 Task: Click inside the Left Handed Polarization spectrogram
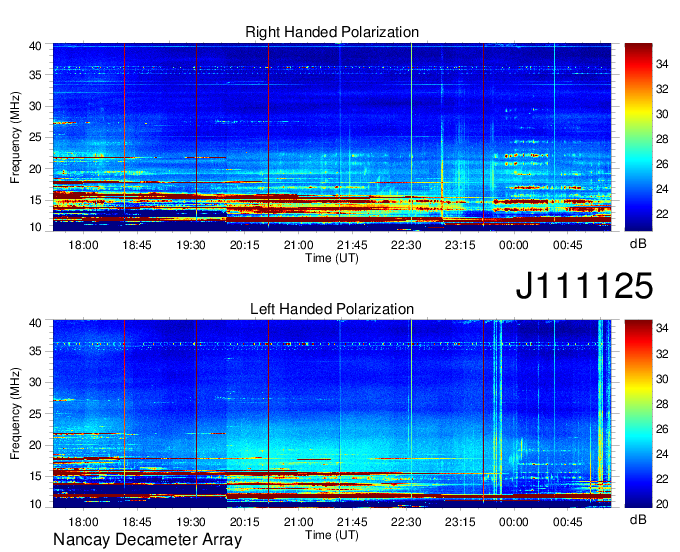pos(332,414)
